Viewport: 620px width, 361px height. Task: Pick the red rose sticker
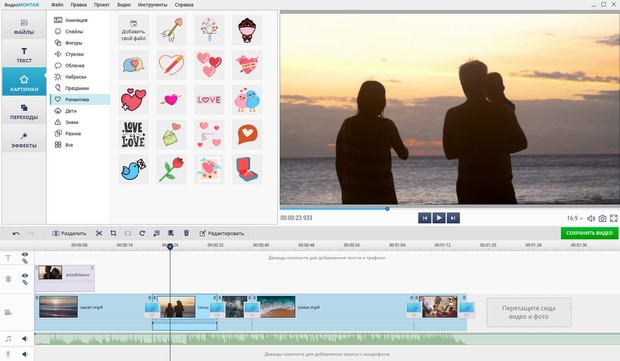click(171, 169)
